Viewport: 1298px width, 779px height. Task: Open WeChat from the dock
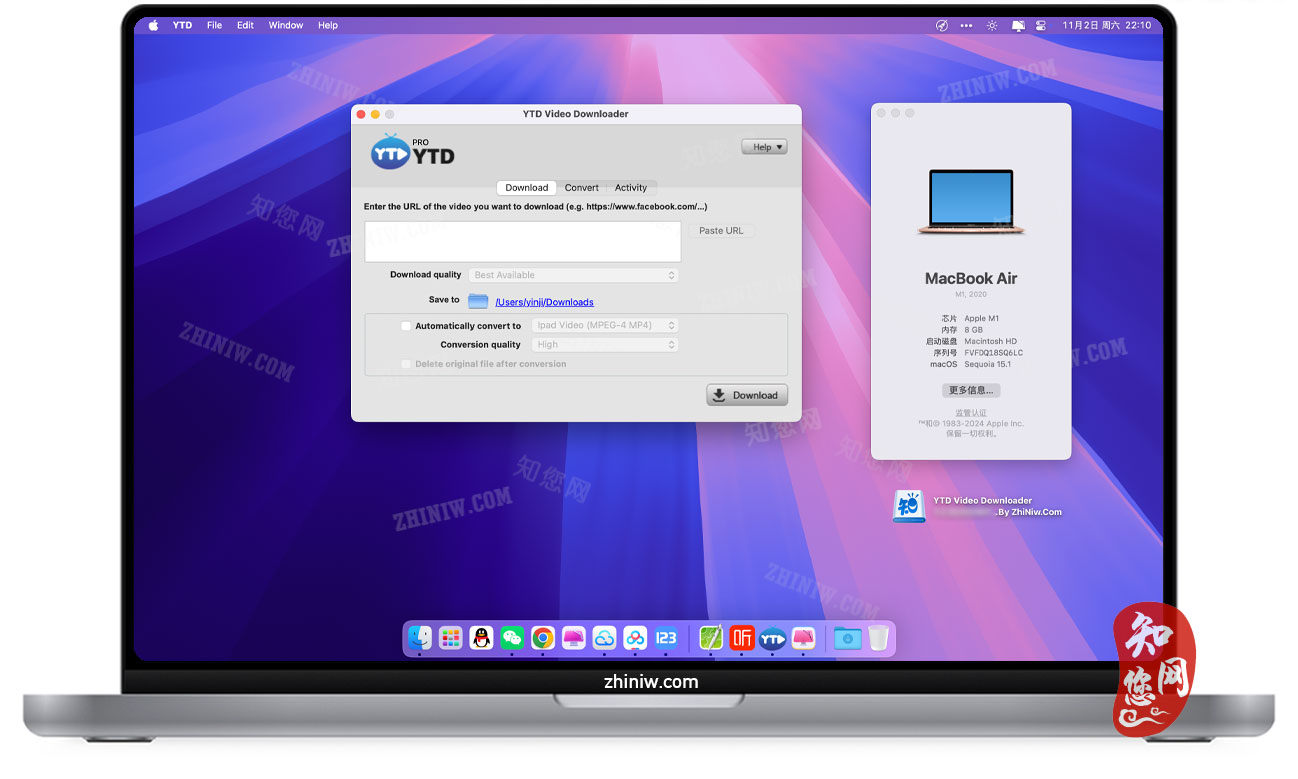[512, 638]
